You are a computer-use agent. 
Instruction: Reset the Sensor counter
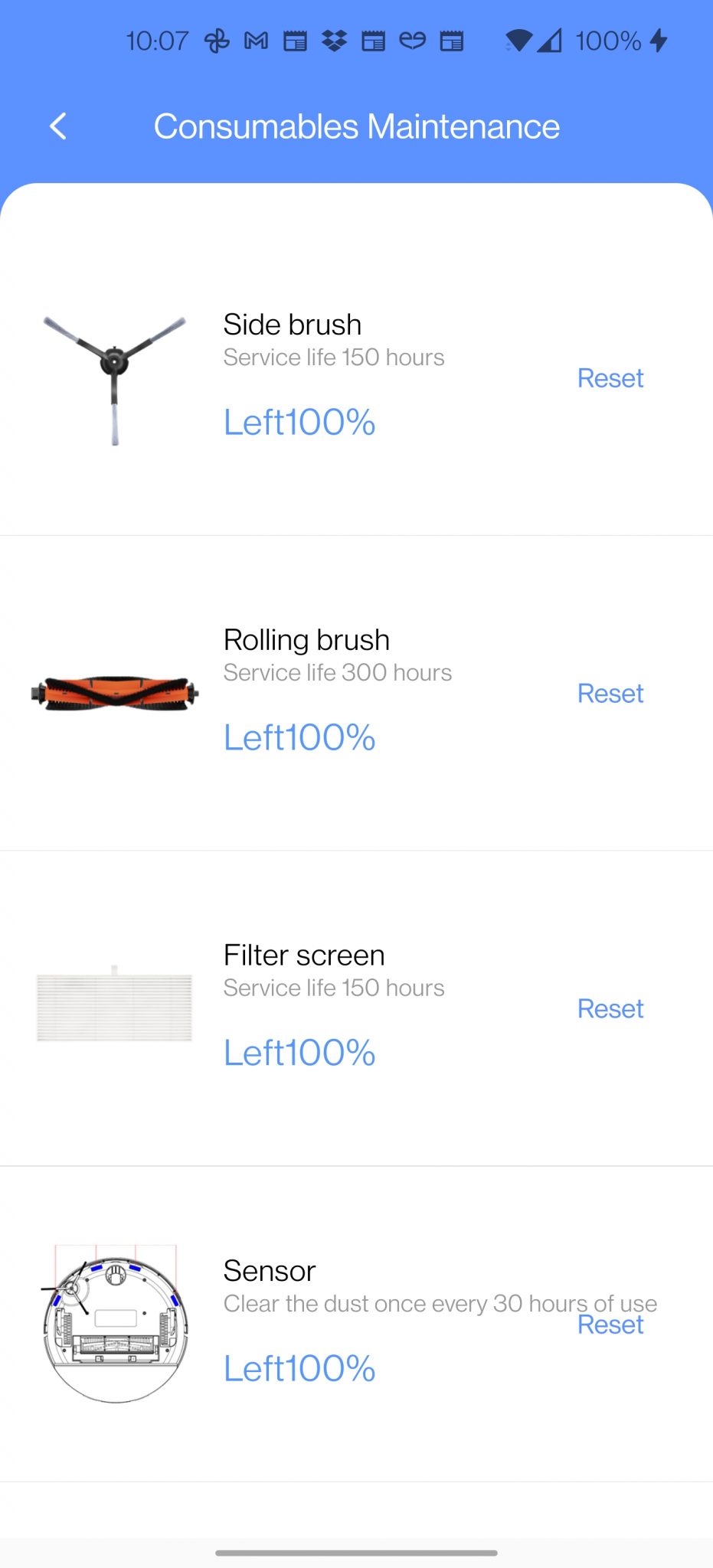[x=610, y=1325]
